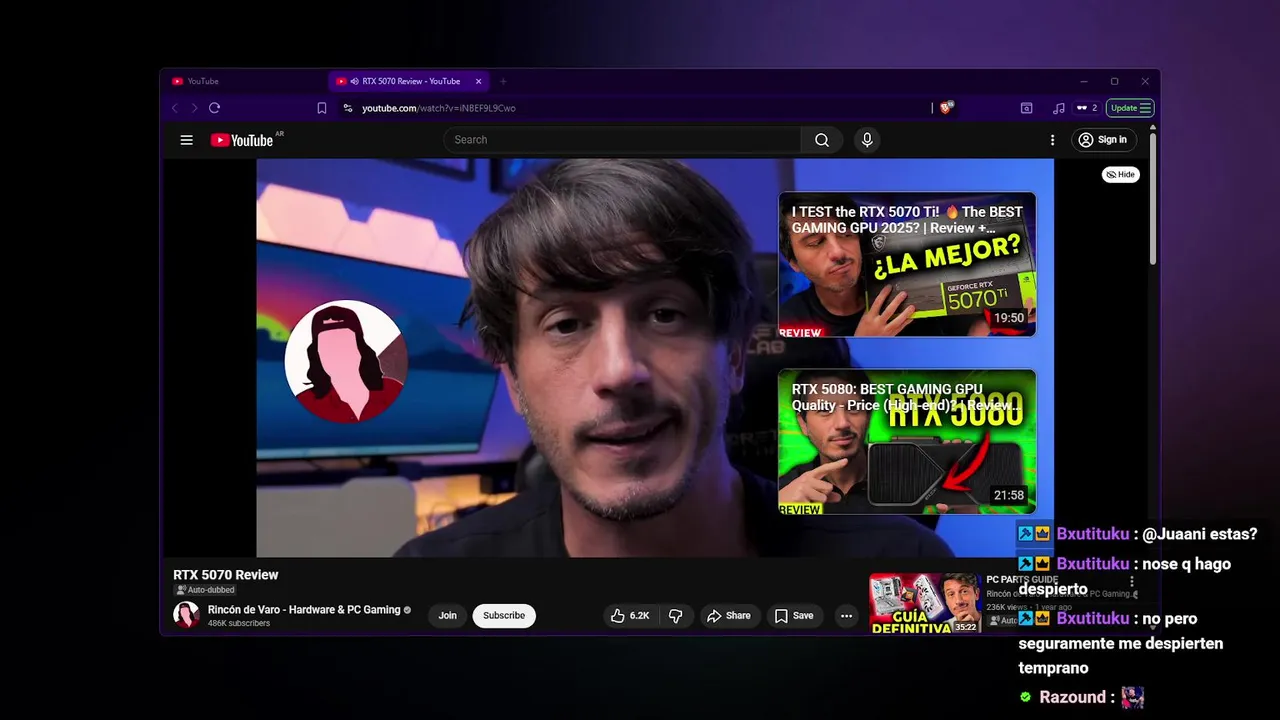
Task: Click the video player frame
Action: coord(655,358)
